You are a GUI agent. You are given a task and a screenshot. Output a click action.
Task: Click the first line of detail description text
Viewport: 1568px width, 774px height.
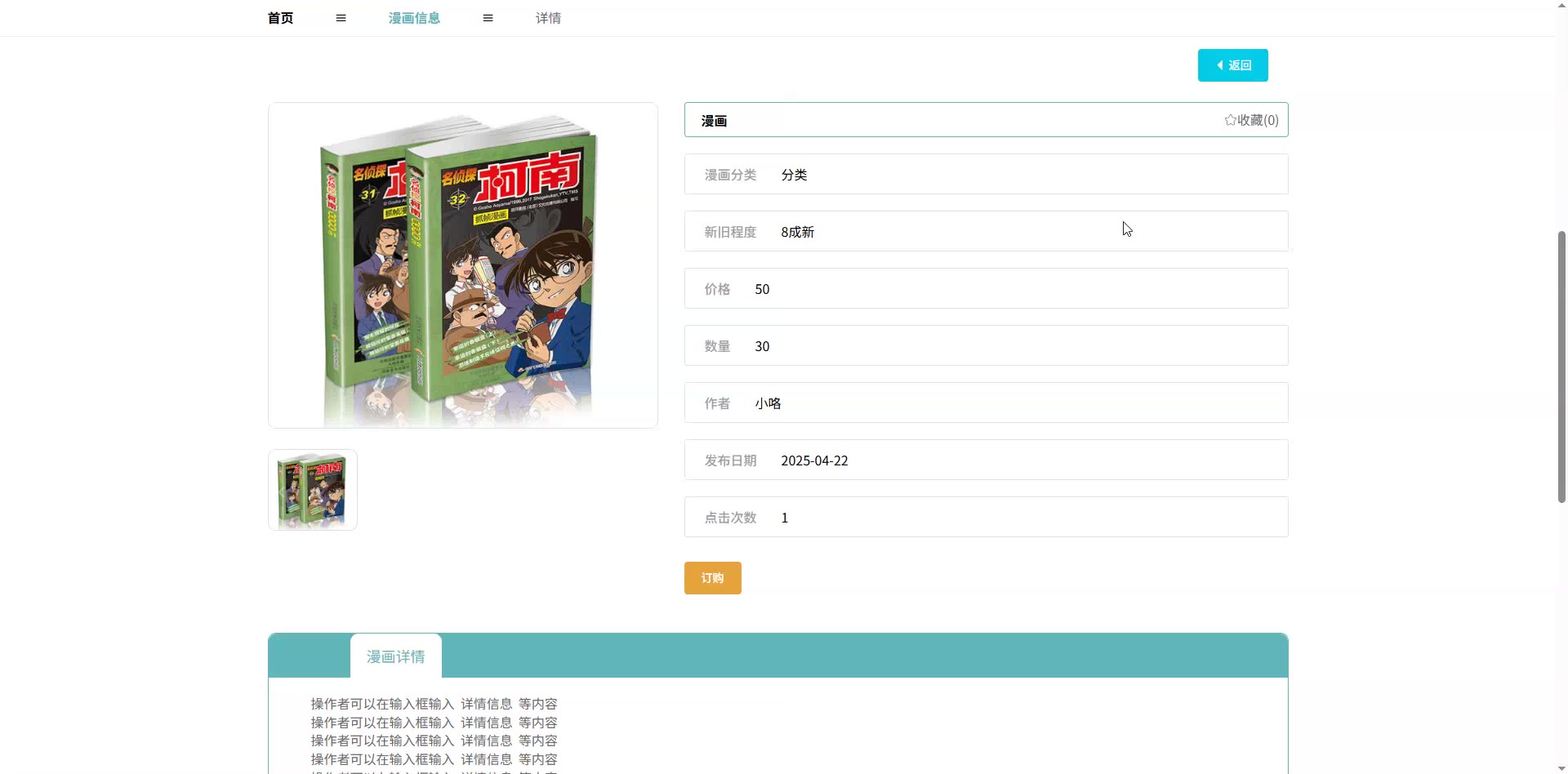point(434,704)
